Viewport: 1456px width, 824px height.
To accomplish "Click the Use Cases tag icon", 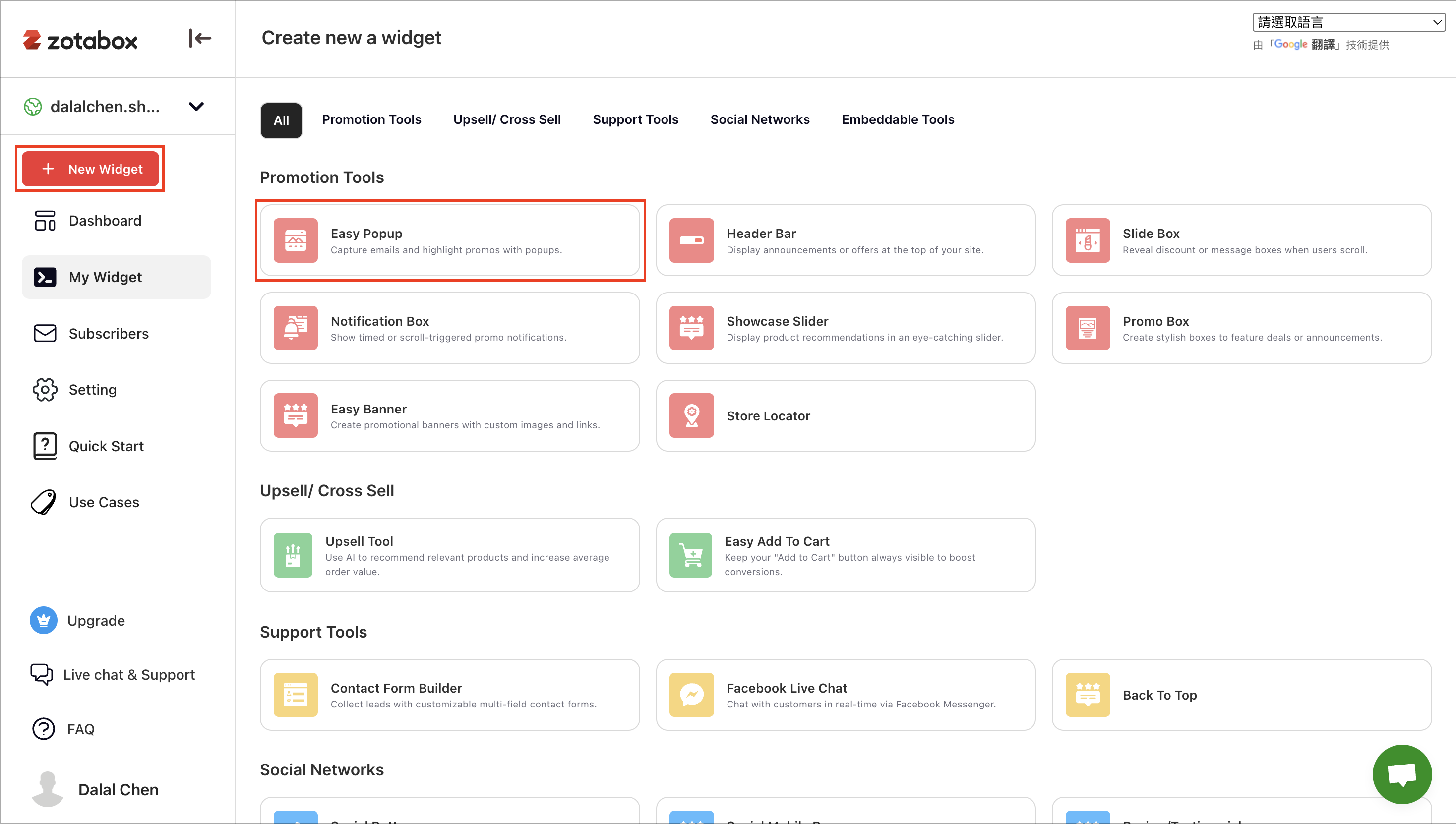I will click(44, 502).
